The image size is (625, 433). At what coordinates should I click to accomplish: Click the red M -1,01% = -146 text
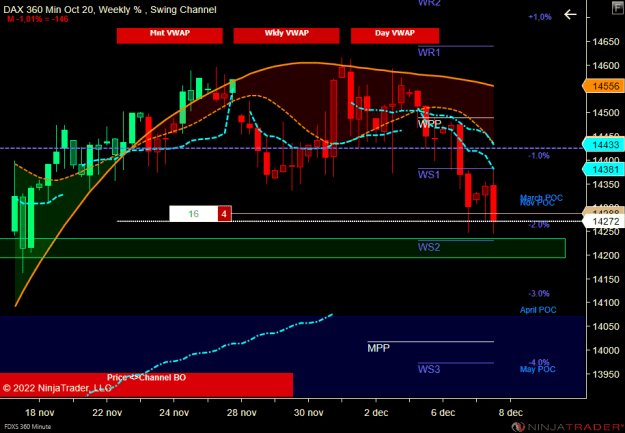pos(37,19)
